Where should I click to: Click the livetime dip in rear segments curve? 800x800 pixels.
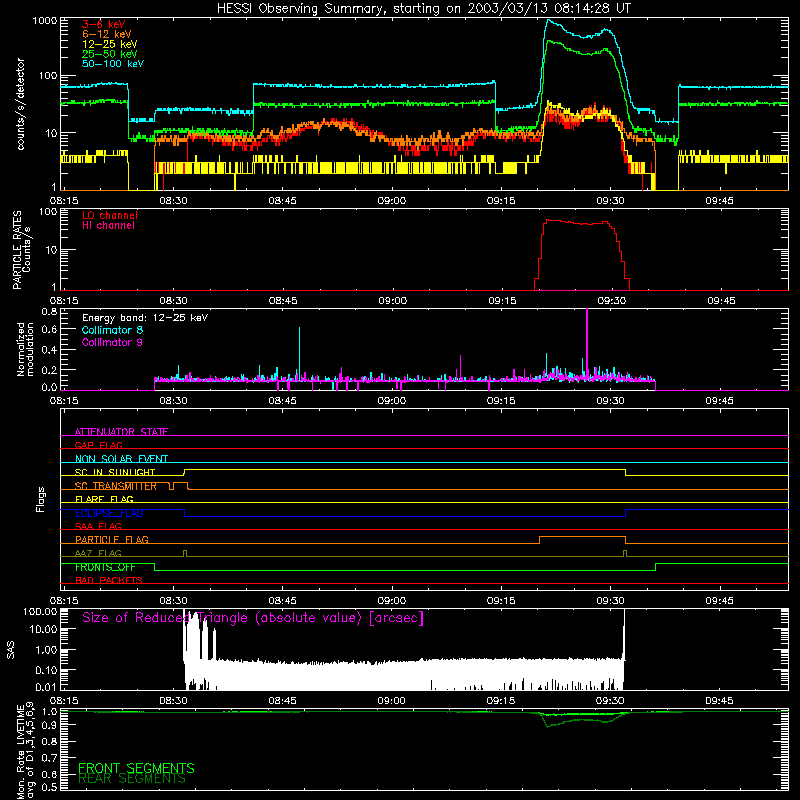tap(549, 726)
